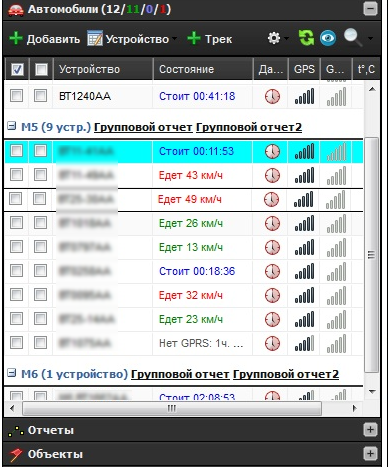Select the Едет 23 км/ч status cell

pyautogui.click(x=202, y=319)
